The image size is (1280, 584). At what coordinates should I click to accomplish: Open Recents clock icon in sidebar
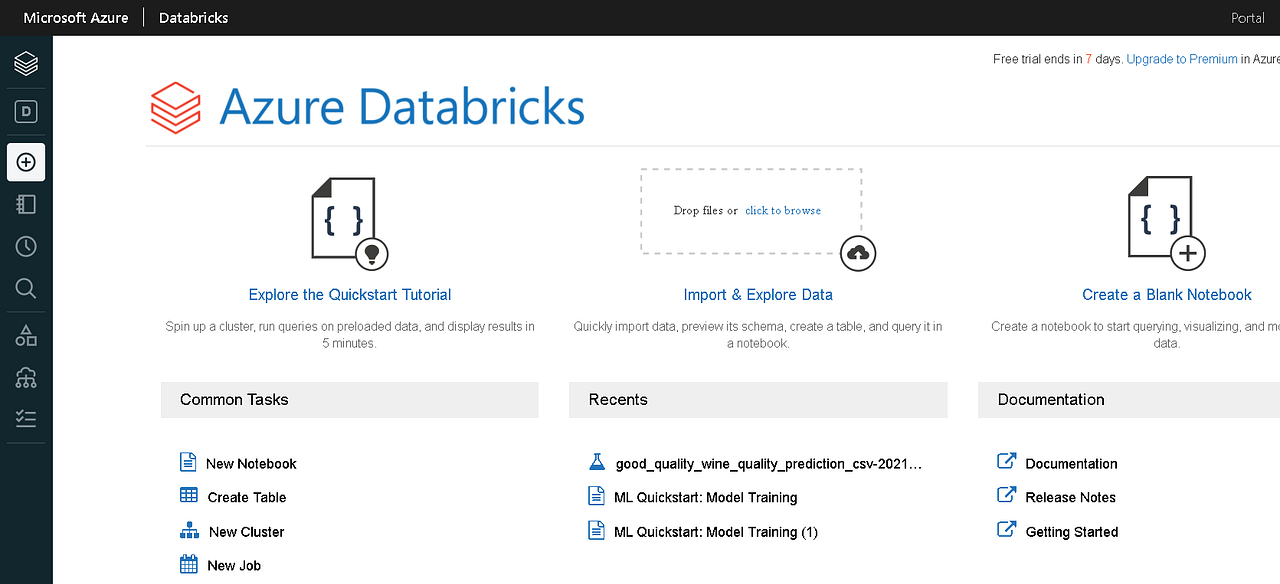[26, 246]
